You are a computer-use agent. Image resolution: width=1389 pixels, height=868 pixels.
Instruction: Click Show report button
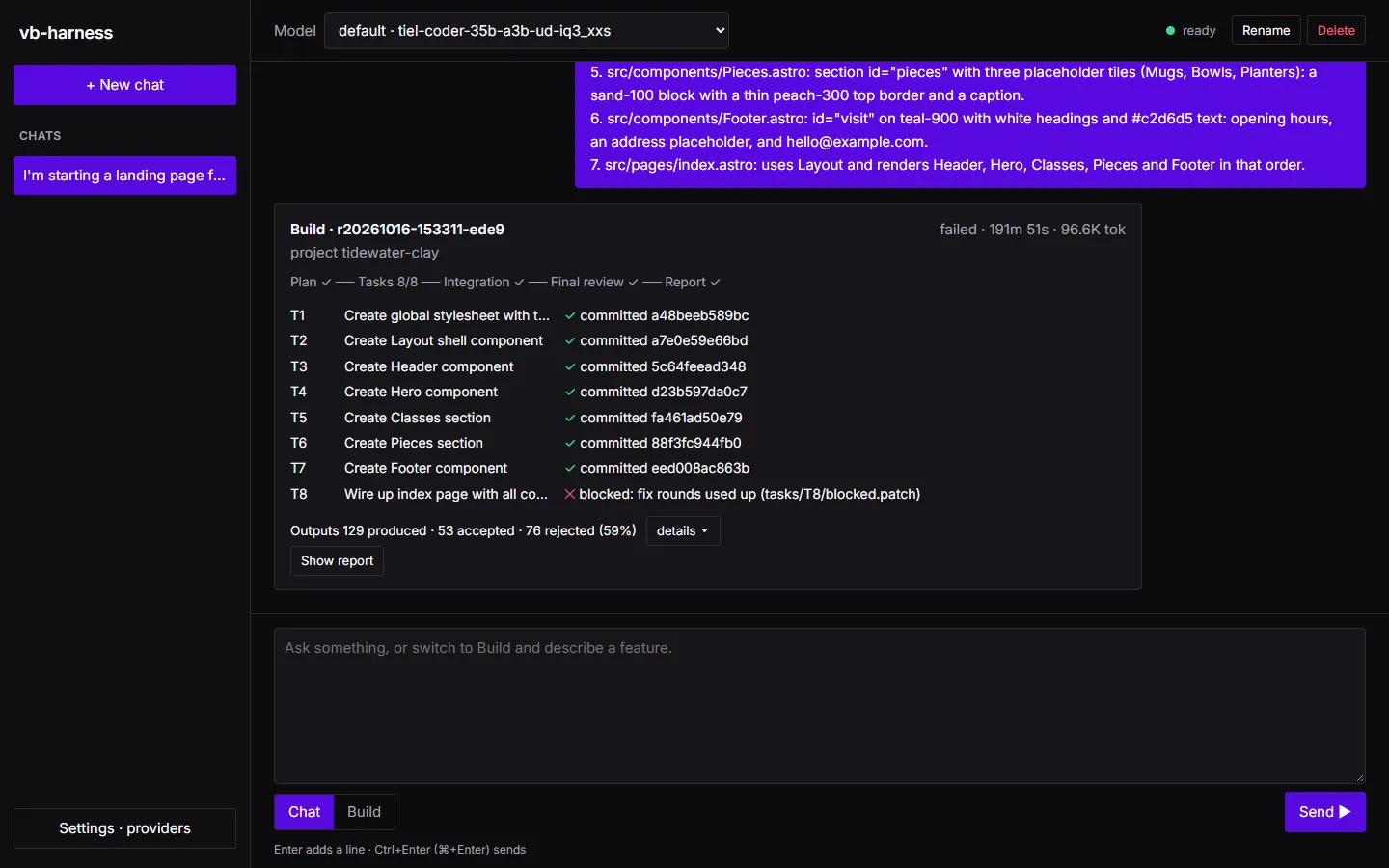[x=337, y=561]
